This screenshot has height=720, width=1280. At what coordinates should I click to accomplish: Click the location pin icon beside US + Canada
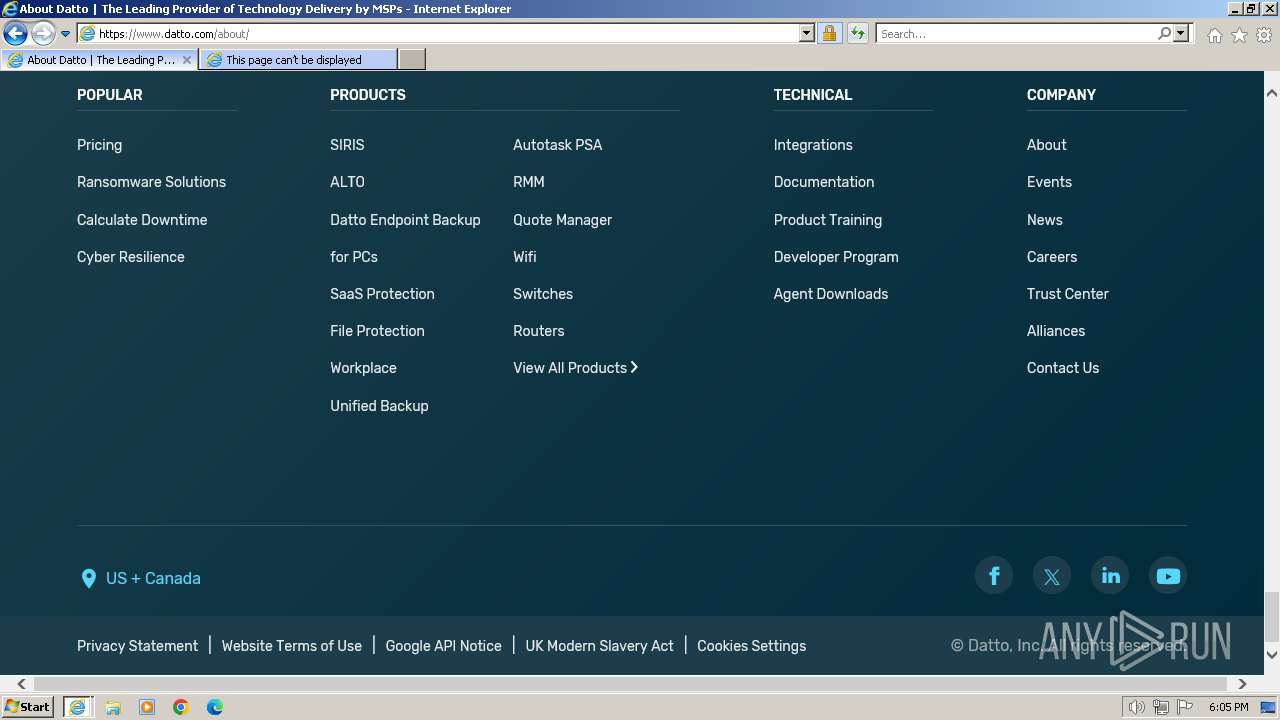[88, 578]
